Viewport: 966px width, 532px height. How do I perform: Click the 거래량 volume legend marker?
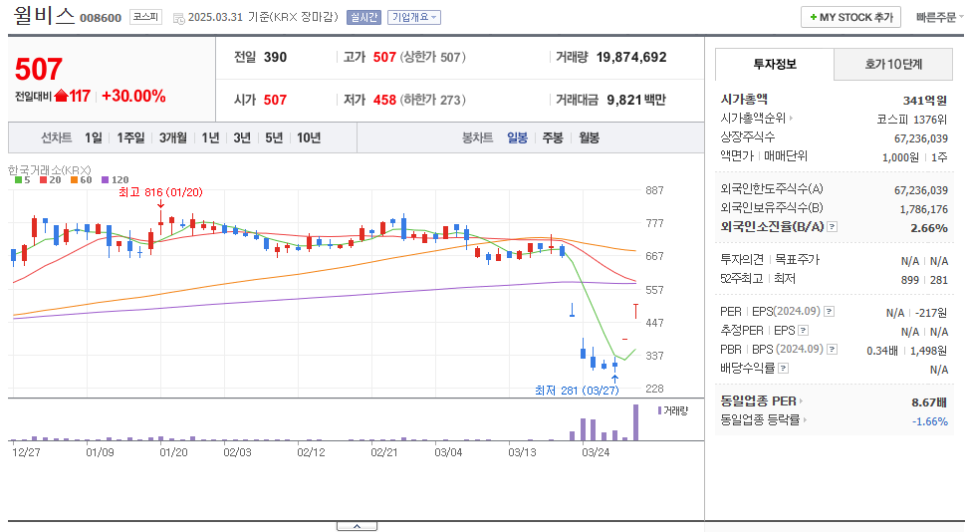coord(660,410)
